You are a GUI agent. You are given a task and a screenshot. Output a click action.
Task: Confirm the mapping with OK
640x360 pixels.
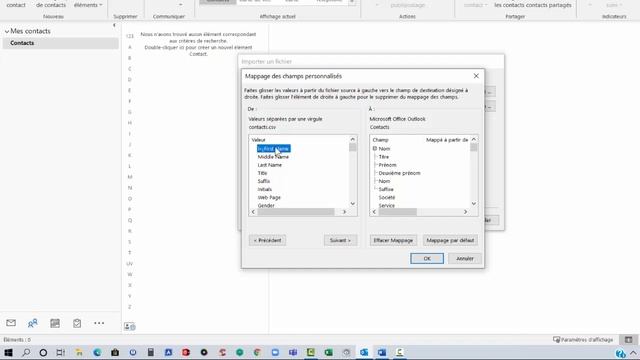point(427,258)
